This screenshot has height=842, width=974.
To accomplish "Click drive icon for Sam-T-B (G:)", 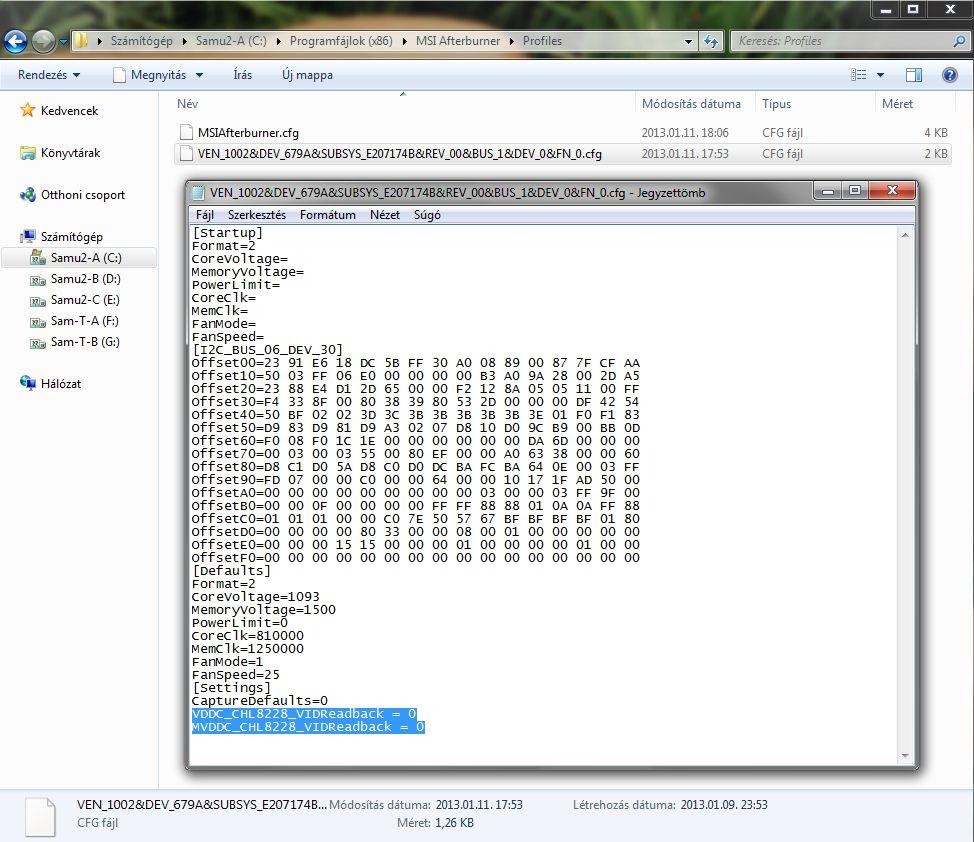I will (x=38, y=343).
